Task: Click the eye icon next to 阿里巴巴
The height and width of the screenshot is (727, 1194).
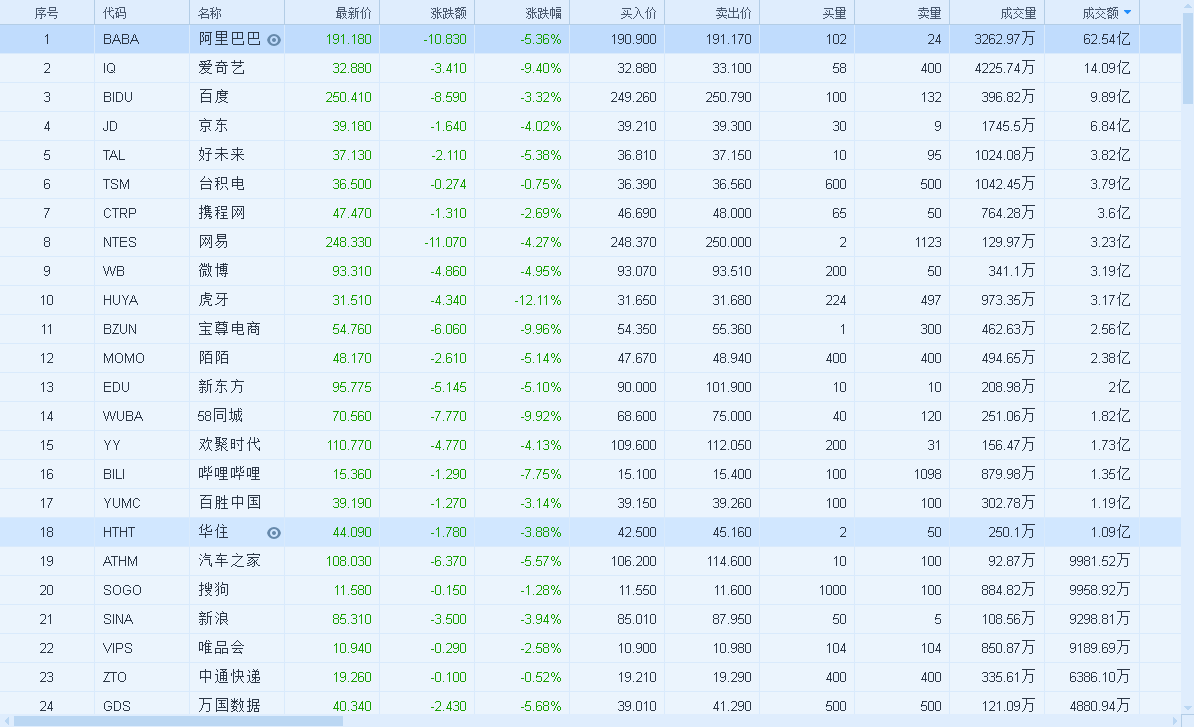Action: pos(274,40)
